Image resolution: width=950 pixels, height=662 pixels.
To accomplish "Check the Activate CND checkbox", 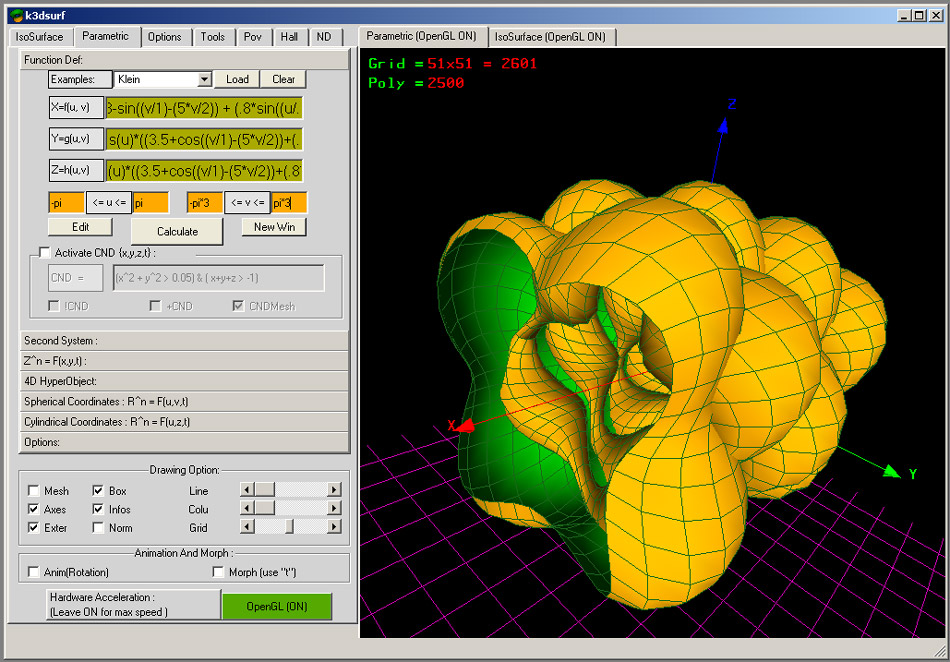I will [44, 253].
